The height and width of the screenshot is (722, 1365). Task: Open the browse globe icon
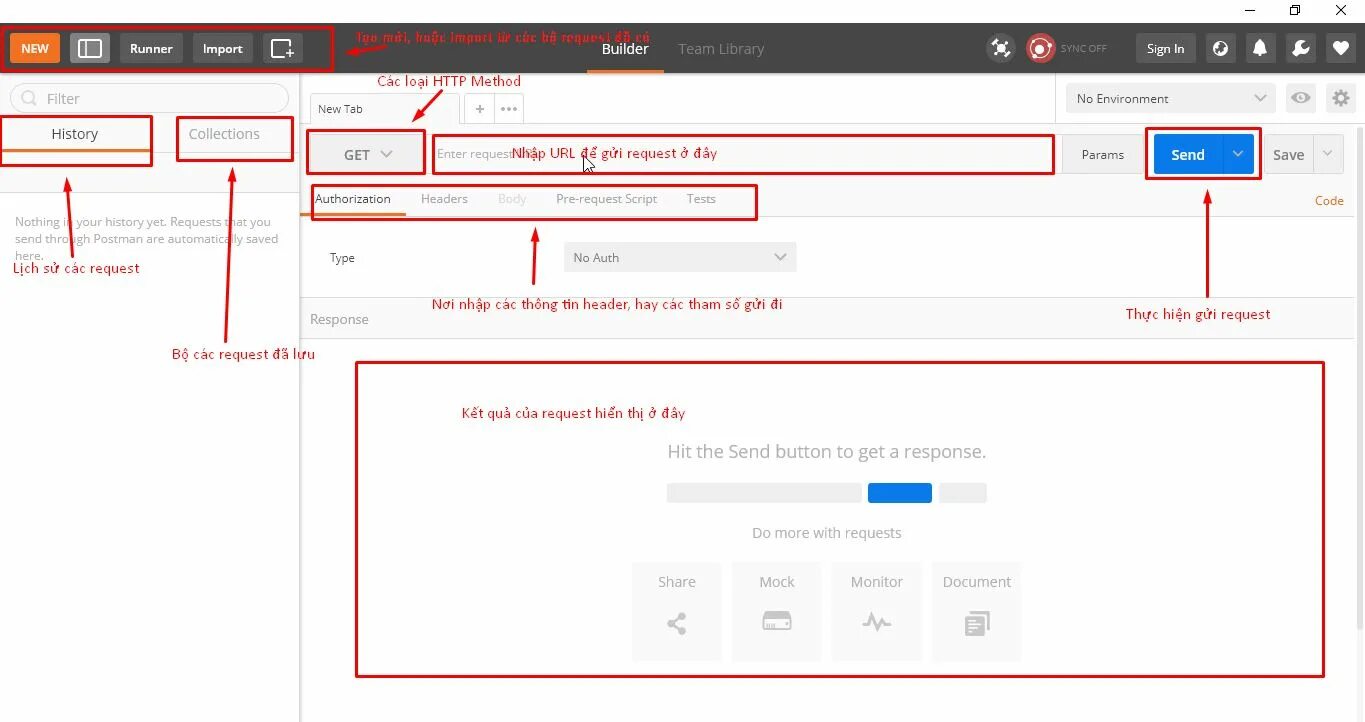pos(1220,48)
